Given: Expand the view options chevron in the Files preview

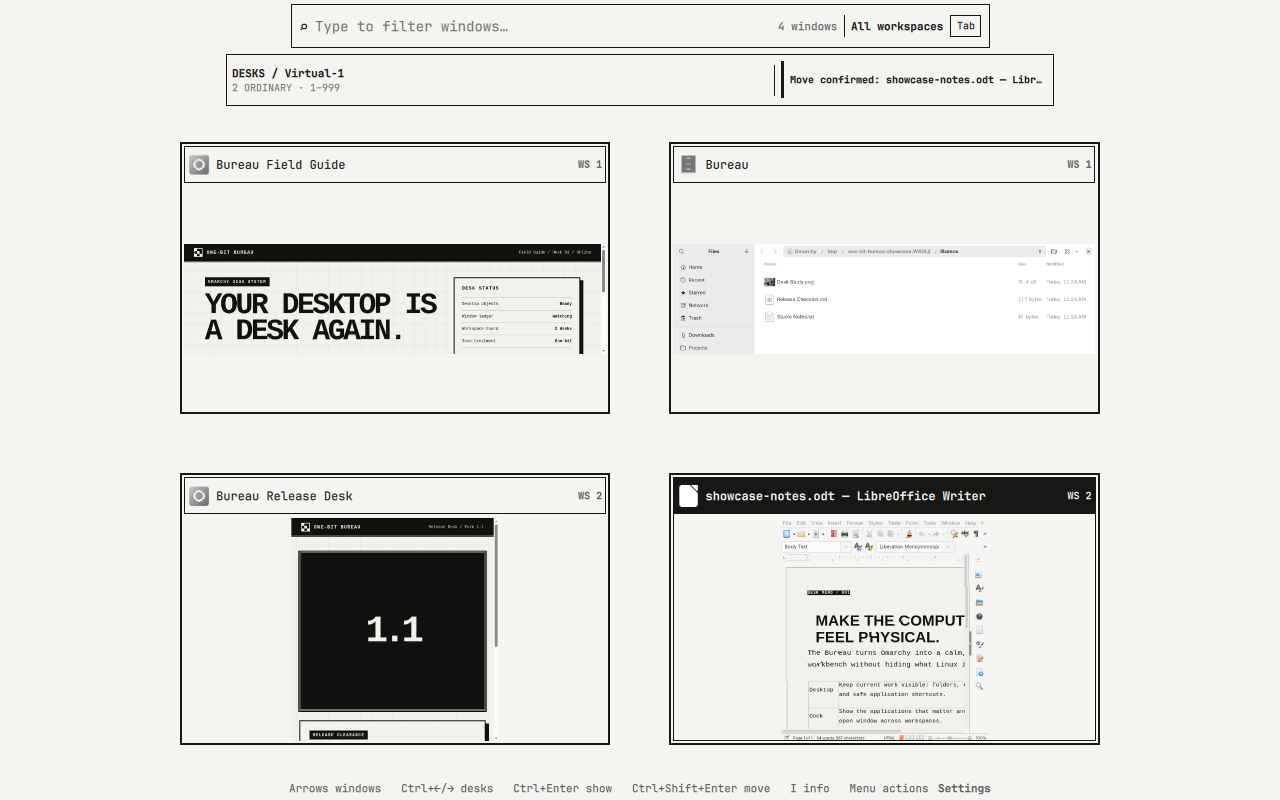Looking at the screenshot, I should click(1076, 251).
